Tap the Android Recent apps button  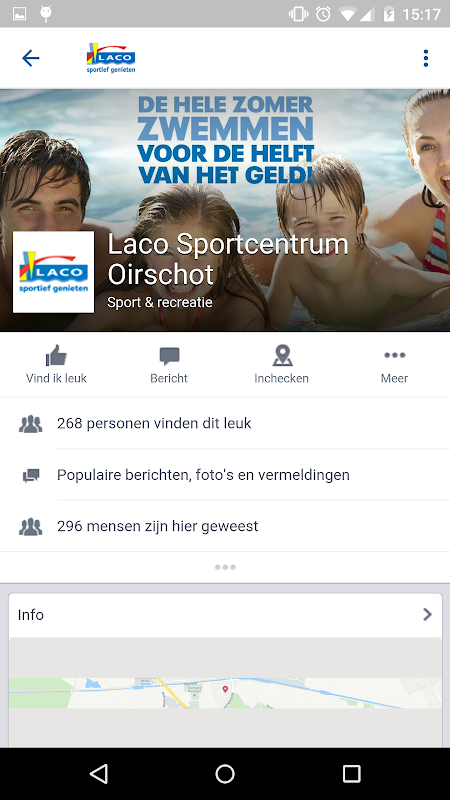[x=351, y=773]
